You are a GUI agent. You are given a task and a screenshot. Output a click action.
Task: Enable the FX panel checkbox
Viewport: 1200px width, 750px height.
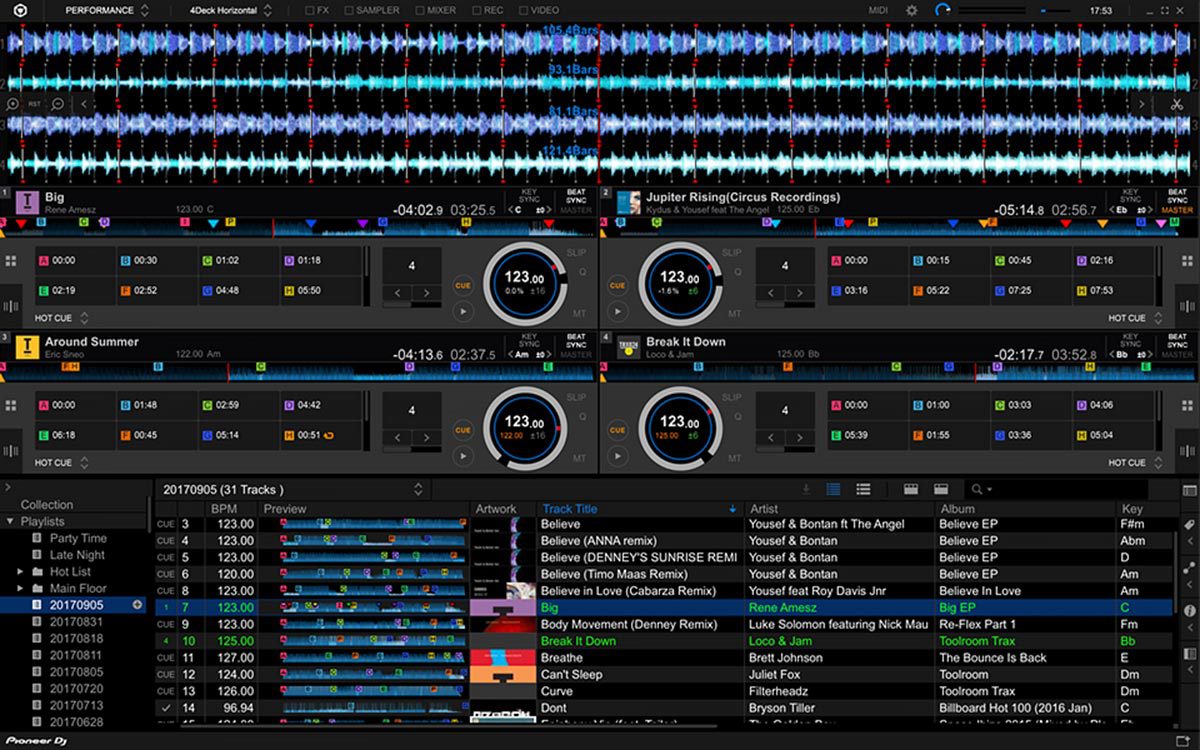click(310, 10)
